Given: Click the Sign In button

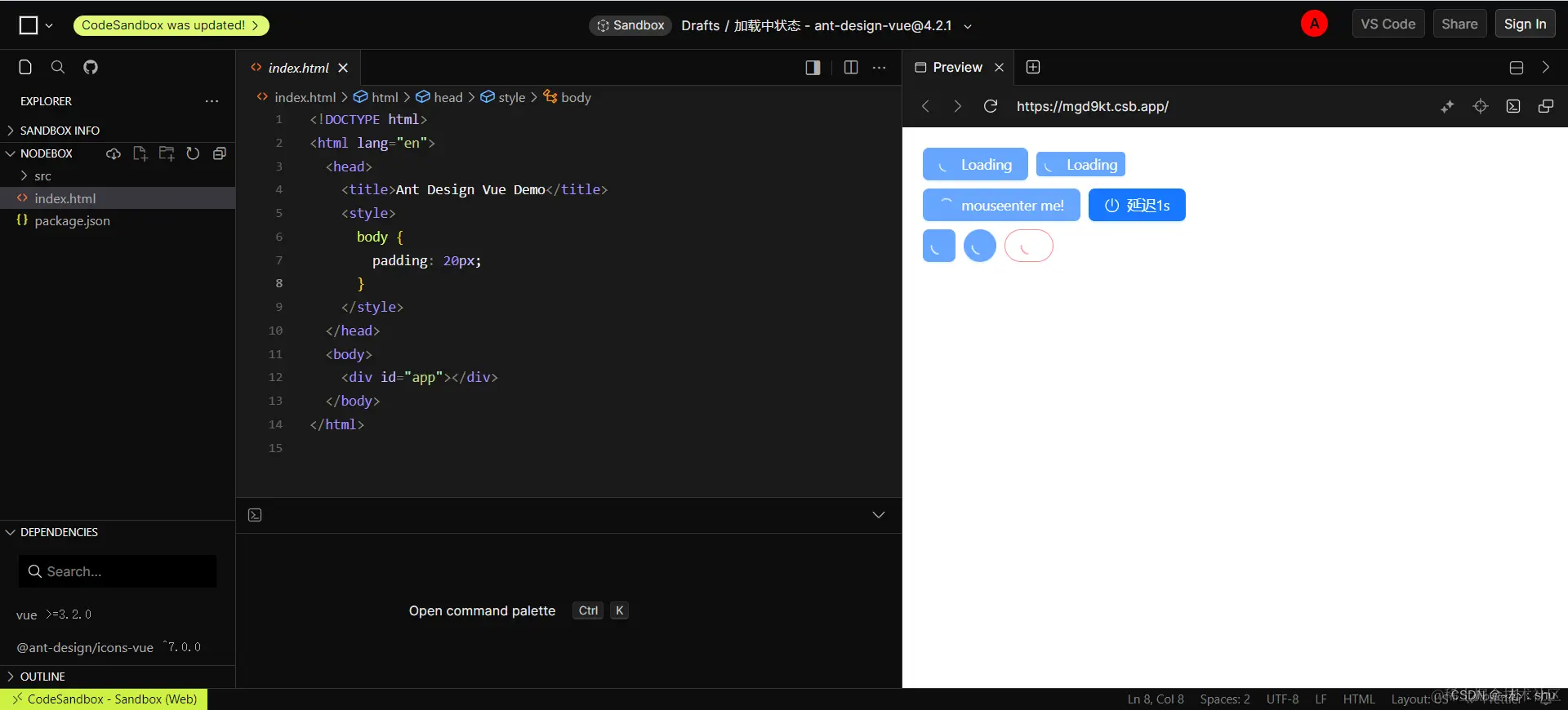Looking at the screenshot, I should (x=1526, y=24).
